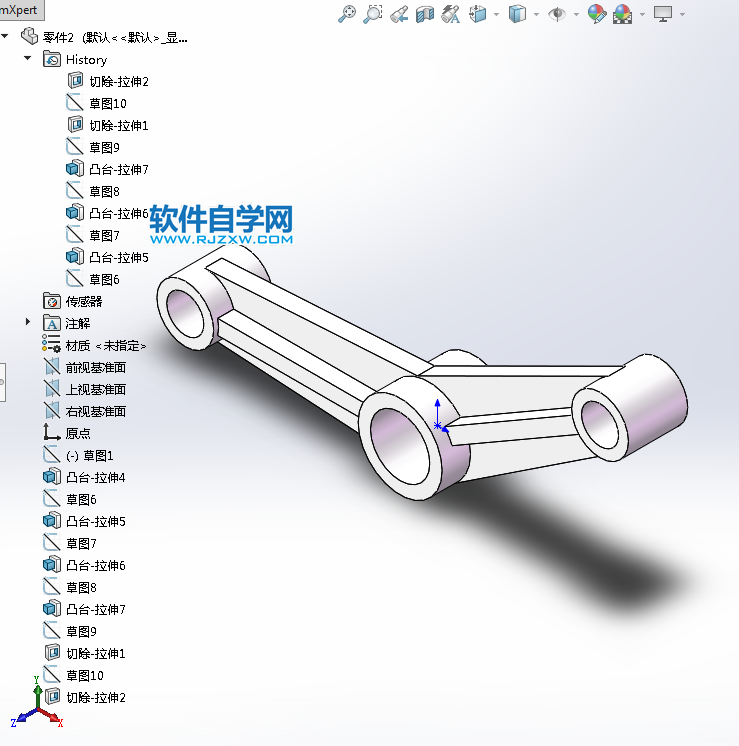
Task: Expand the 注解 annotations folder arrow
Action: click(28, 322)
